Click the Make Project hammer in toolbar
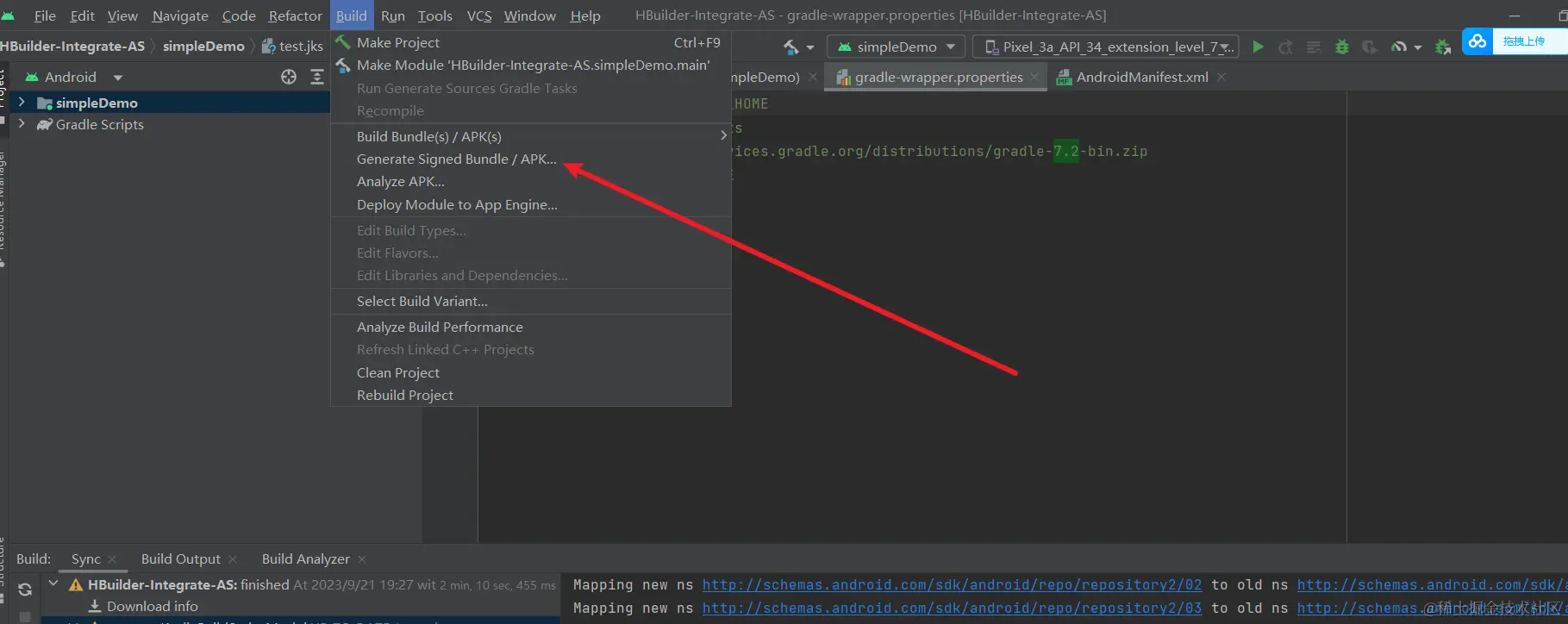This screenshot has width=1568, height=624. click(790, 47)
